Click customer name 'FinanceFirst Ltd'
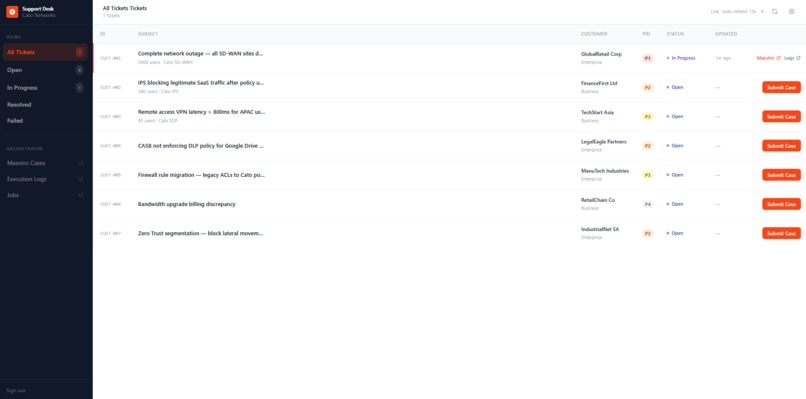The width and height of the screenshot is (806, 399). [599, 83]
